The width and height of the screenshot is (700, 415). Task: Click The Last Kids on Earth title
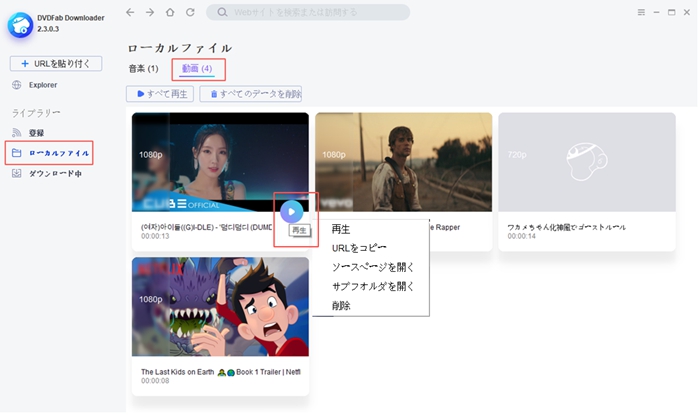click(x=221, y=372)
